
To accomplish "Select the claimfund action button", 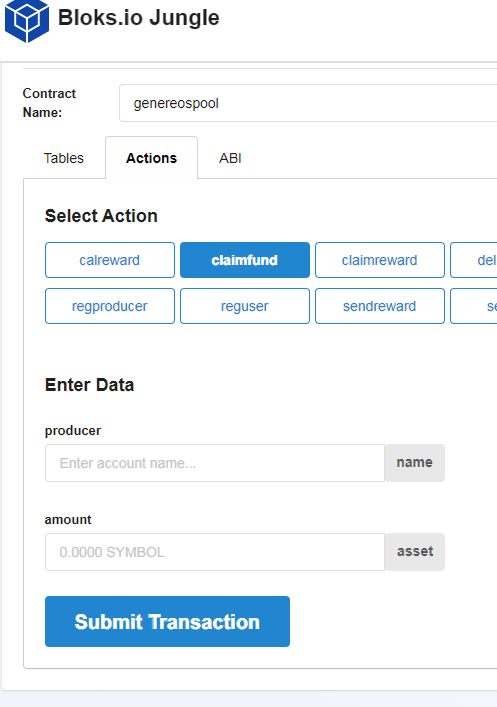I will [245, 260].
